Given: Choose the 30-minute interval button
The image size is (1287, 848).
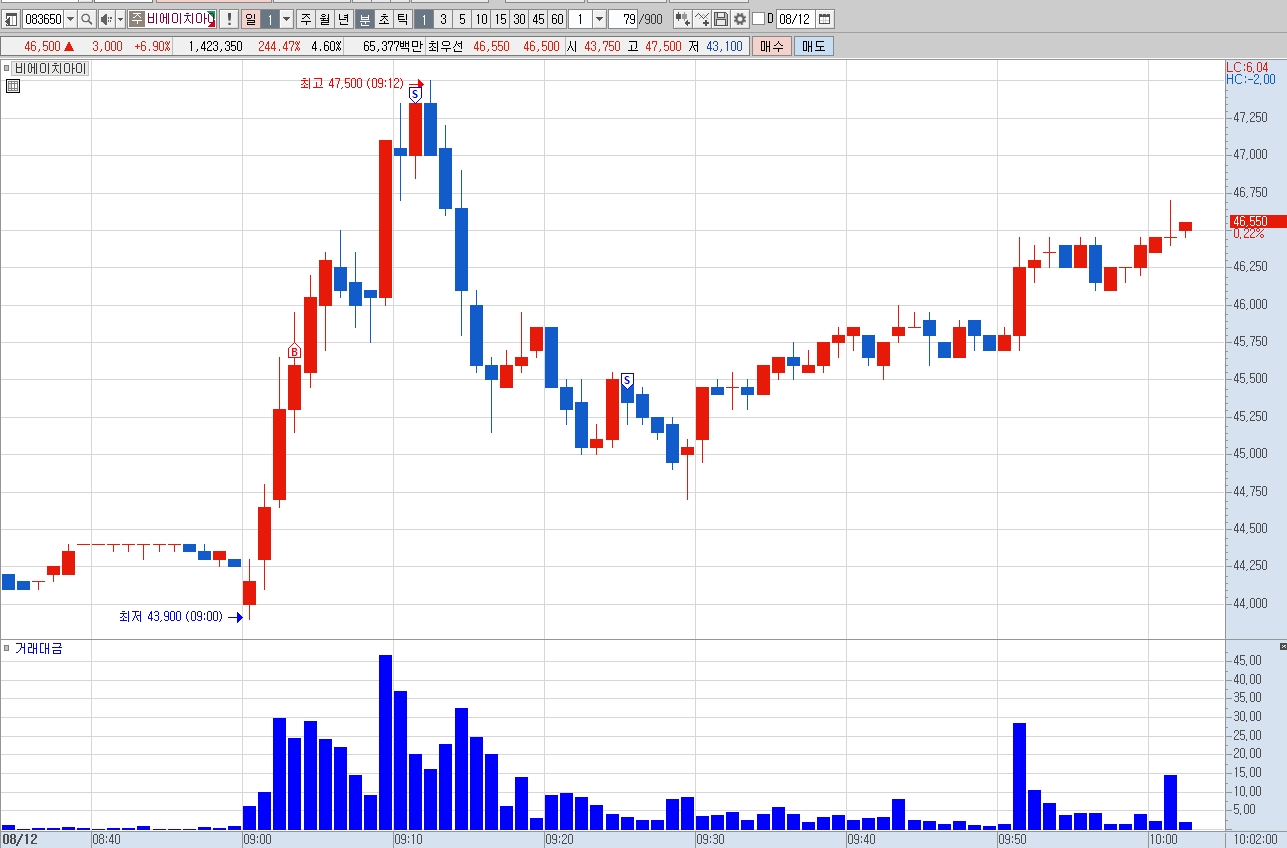Looking at the screenshot, I should coord(519,19).
